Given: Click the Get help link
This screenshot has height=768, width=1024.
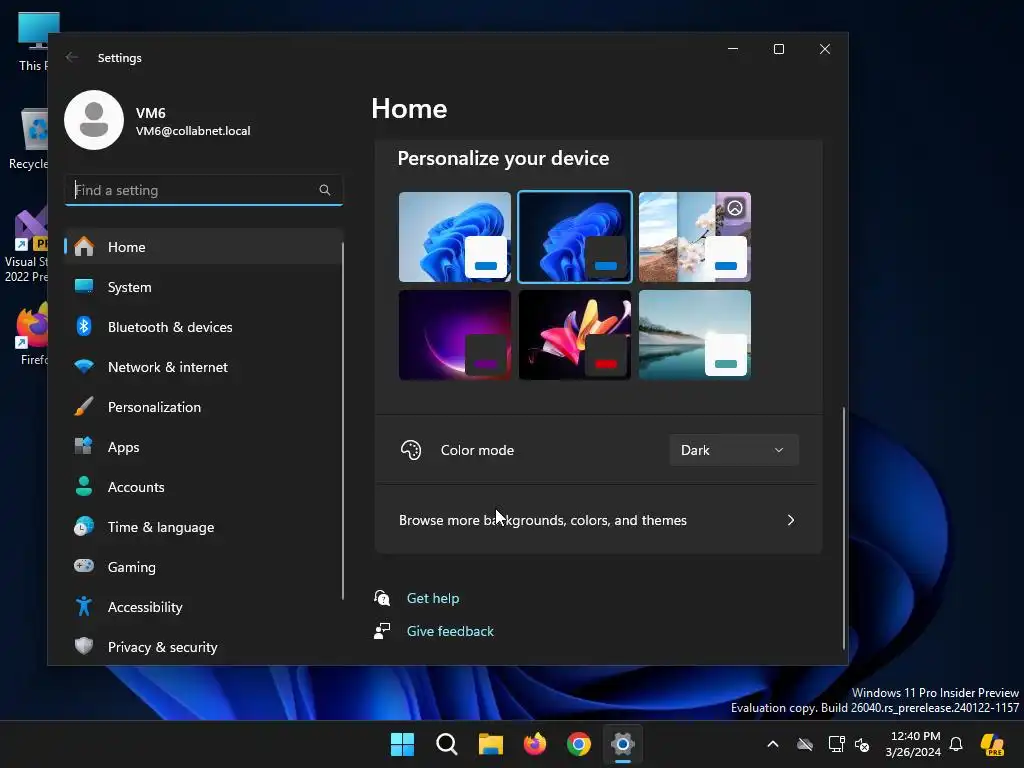Looking at the screenshot, I should 433,598.
